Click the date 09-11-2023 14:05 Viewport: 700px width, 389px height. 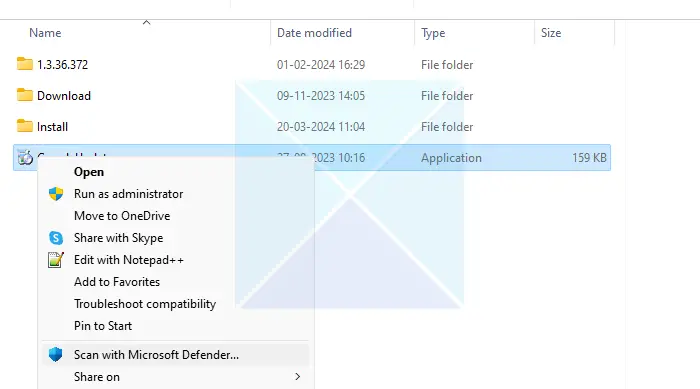(321, 96)
